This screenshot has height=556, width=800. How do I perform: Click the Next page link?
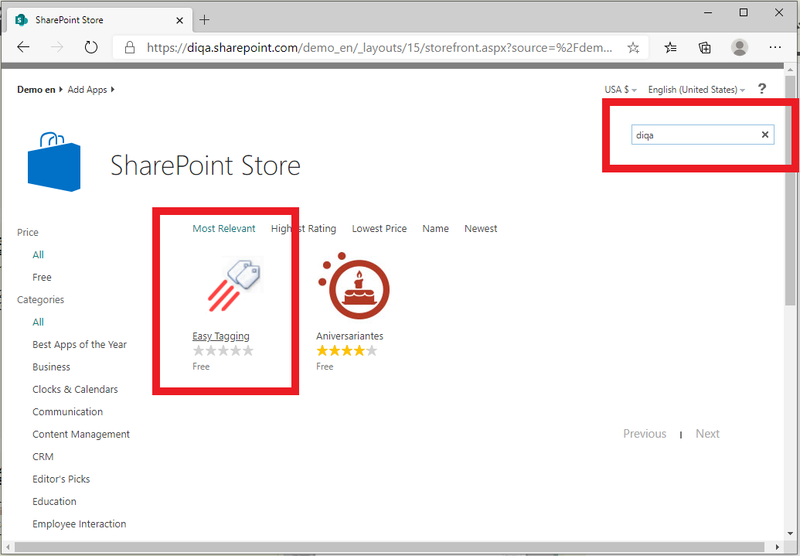click(x=707, y=434)
